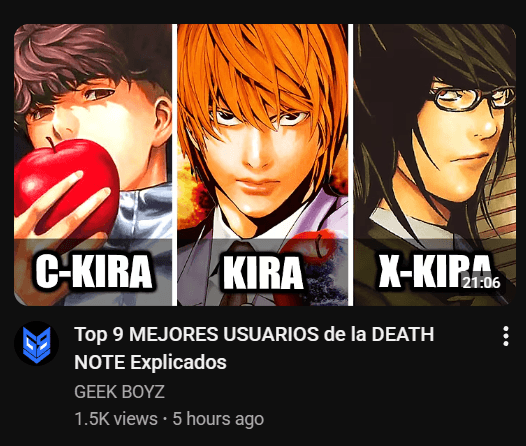Click the video title Top 9 MEJORES USUARIOS
Viewport: 526px width, 446px height.
click(254, 348)
